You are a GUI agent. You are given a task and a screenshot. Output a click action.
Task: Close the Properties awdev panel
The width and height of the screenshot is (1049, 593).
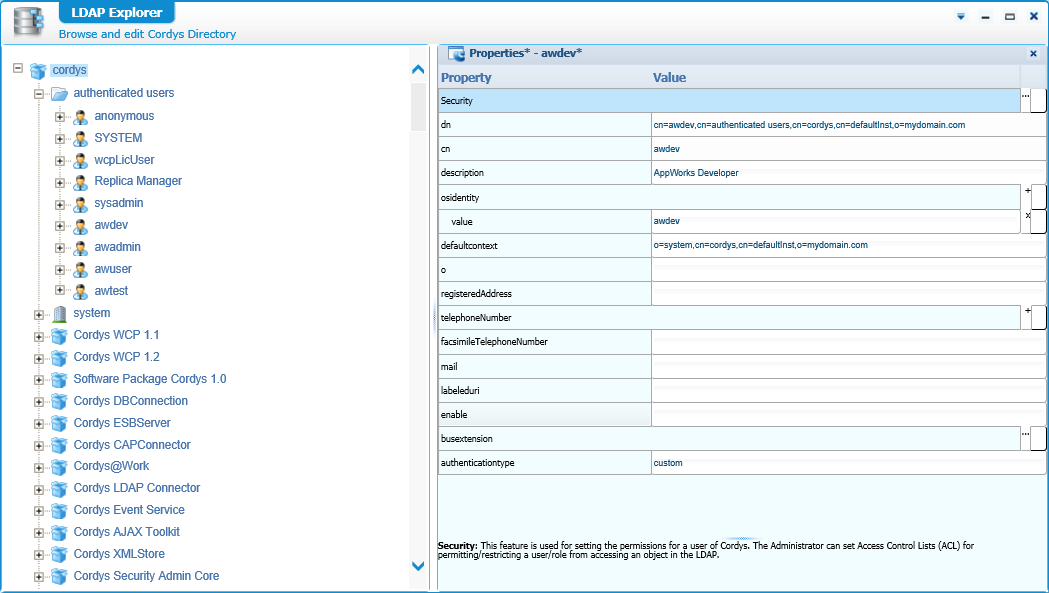[1033, 54]
